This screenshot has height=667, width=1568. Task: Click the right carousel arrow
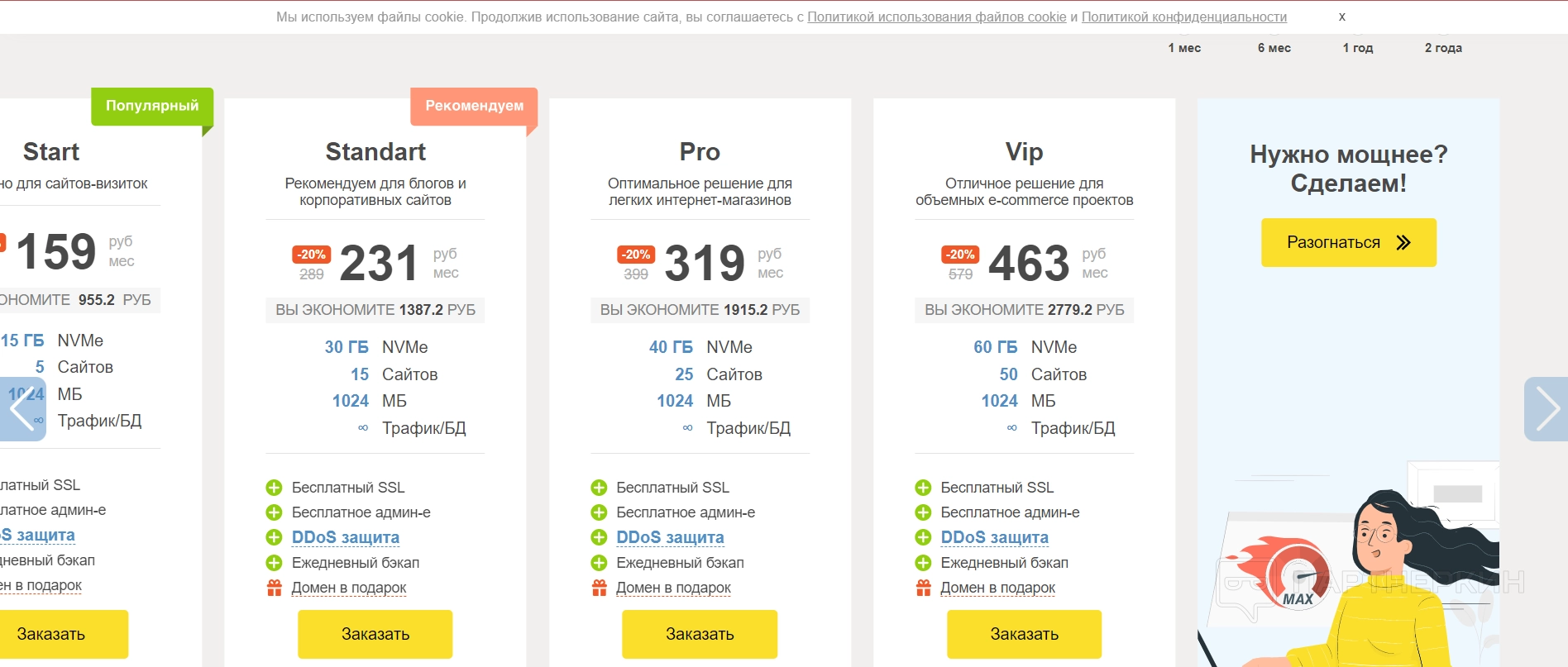(x=1546, y=409)
